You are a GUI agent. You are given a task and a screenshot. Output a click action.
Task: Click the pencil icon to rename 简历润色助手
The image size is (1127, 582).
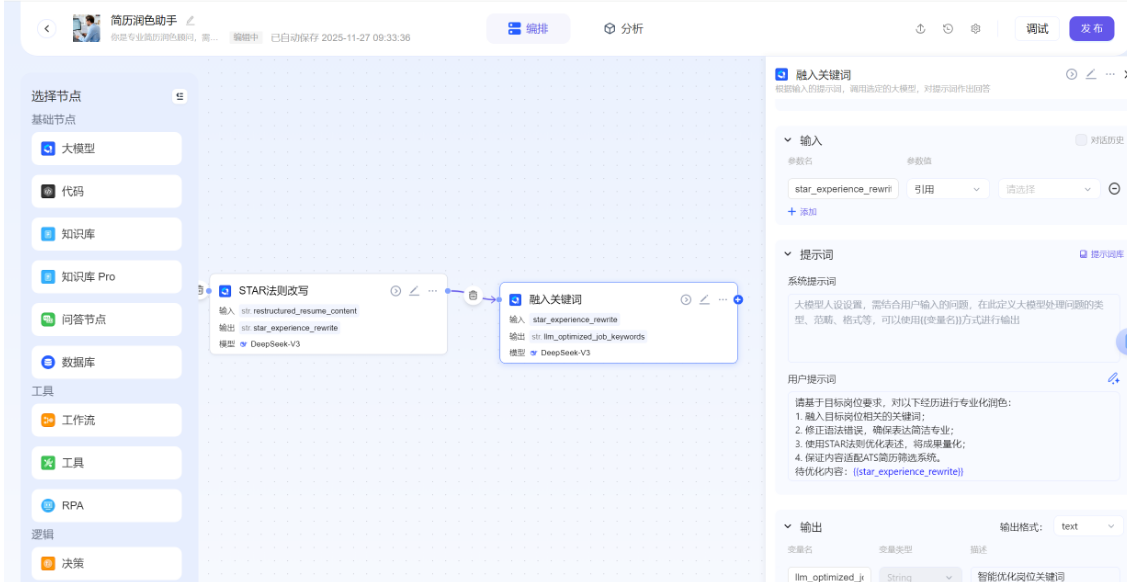pos(191,20)
